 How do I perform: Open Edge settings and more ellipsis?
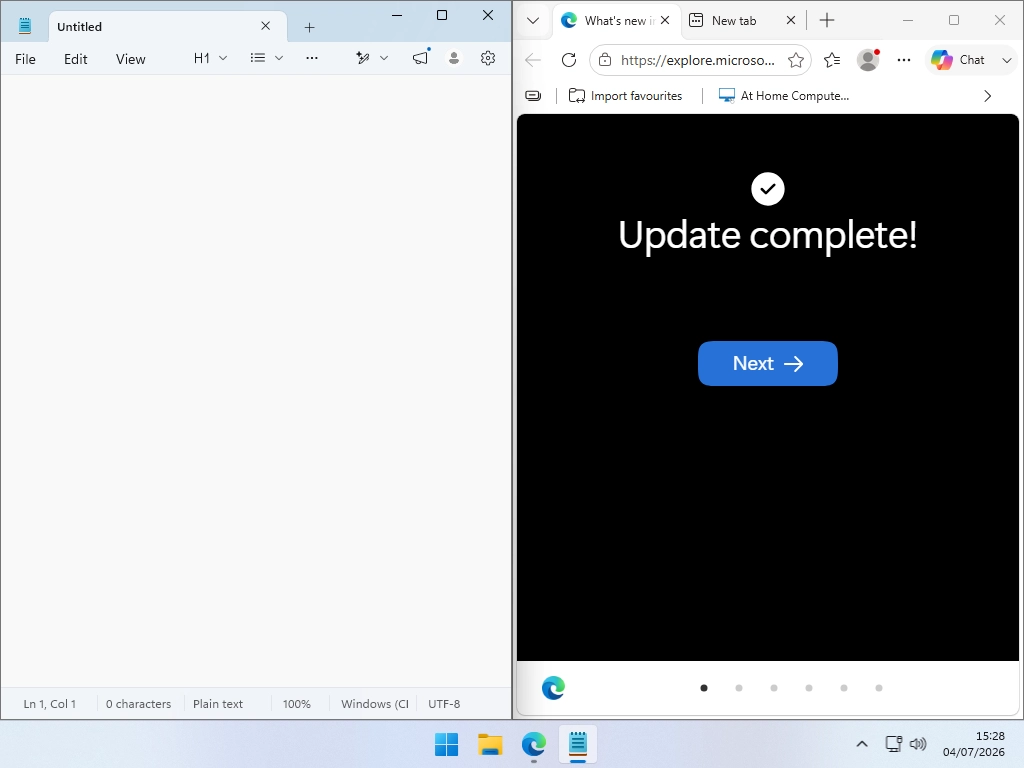click(x=904, y=60)
